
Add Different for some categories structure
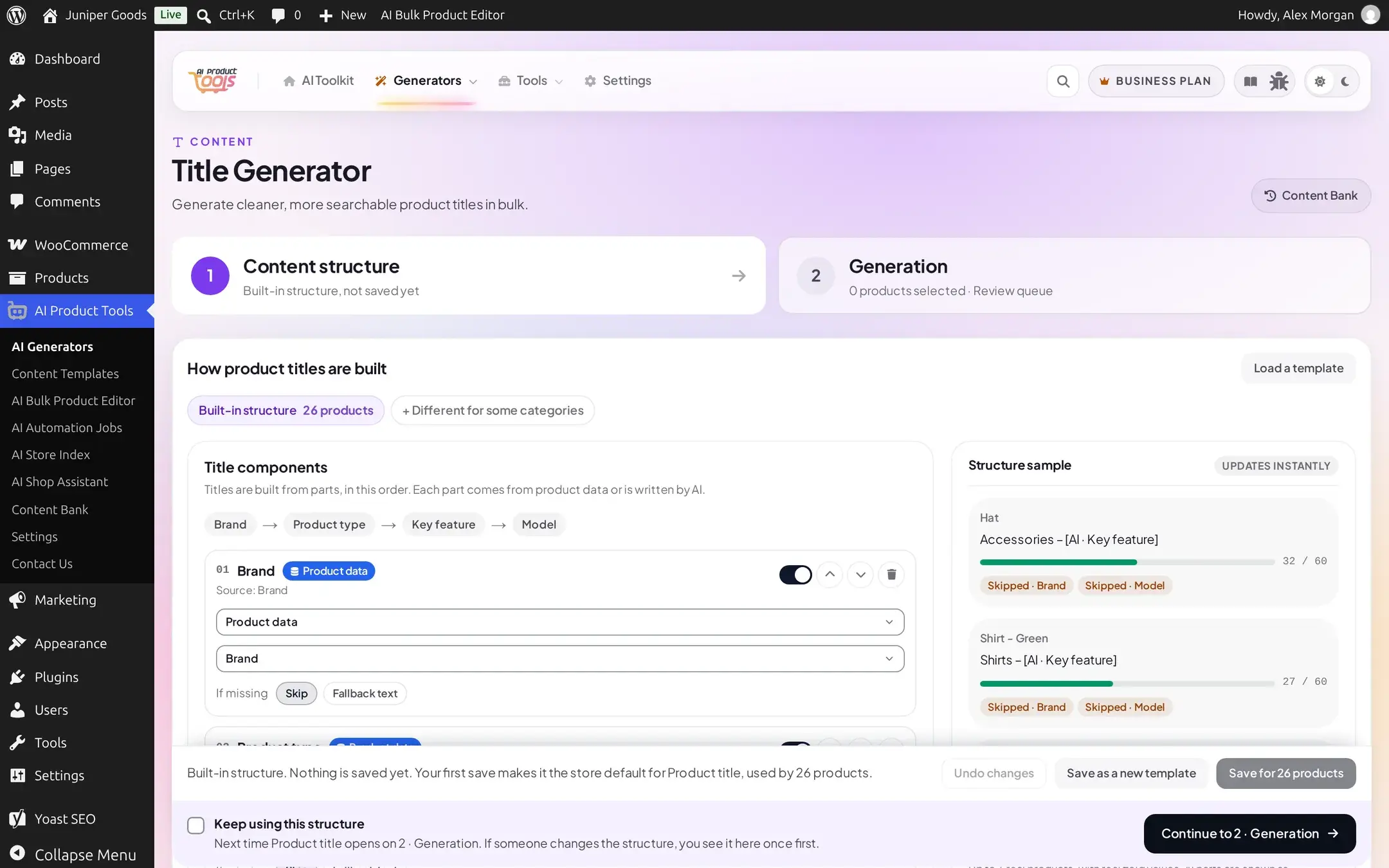[x=493, y=410]
